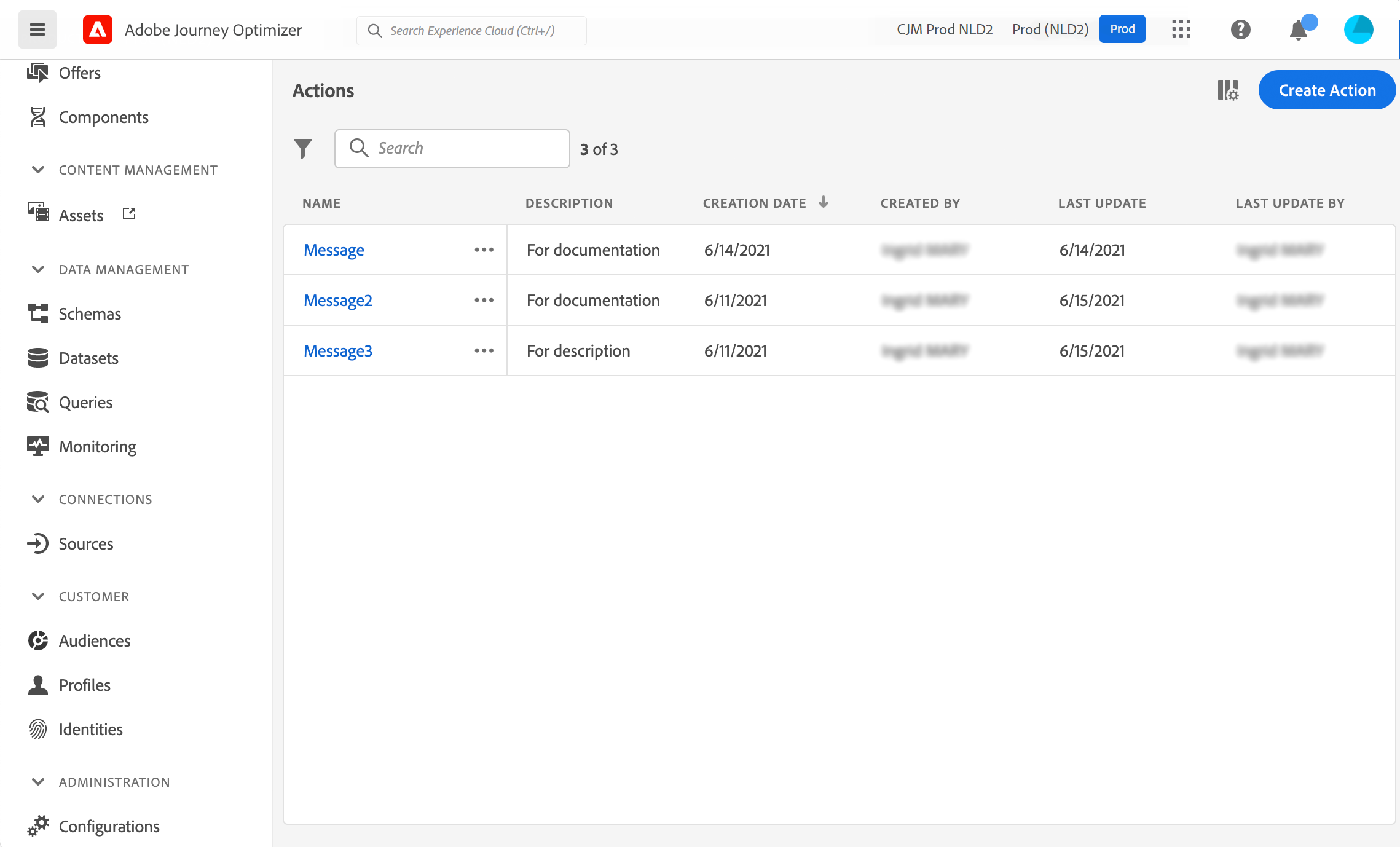The width and height of the screenshot is (1400, 847).
Task: Open the Message action link
Action: [x=334, y=250]
